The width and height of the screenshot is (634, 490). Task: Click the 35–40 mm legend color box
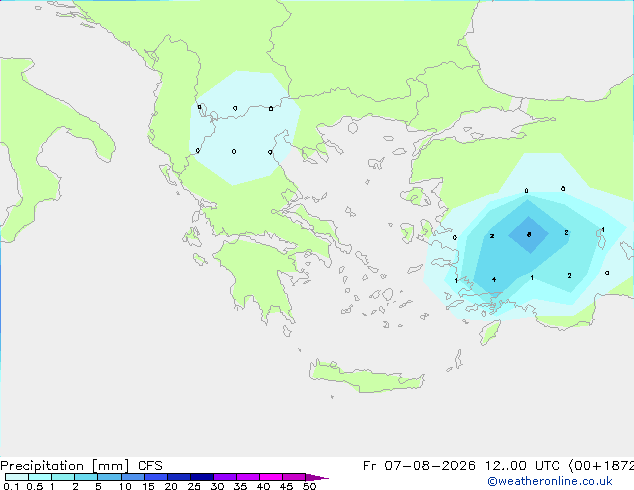click(x=248, y=477)
